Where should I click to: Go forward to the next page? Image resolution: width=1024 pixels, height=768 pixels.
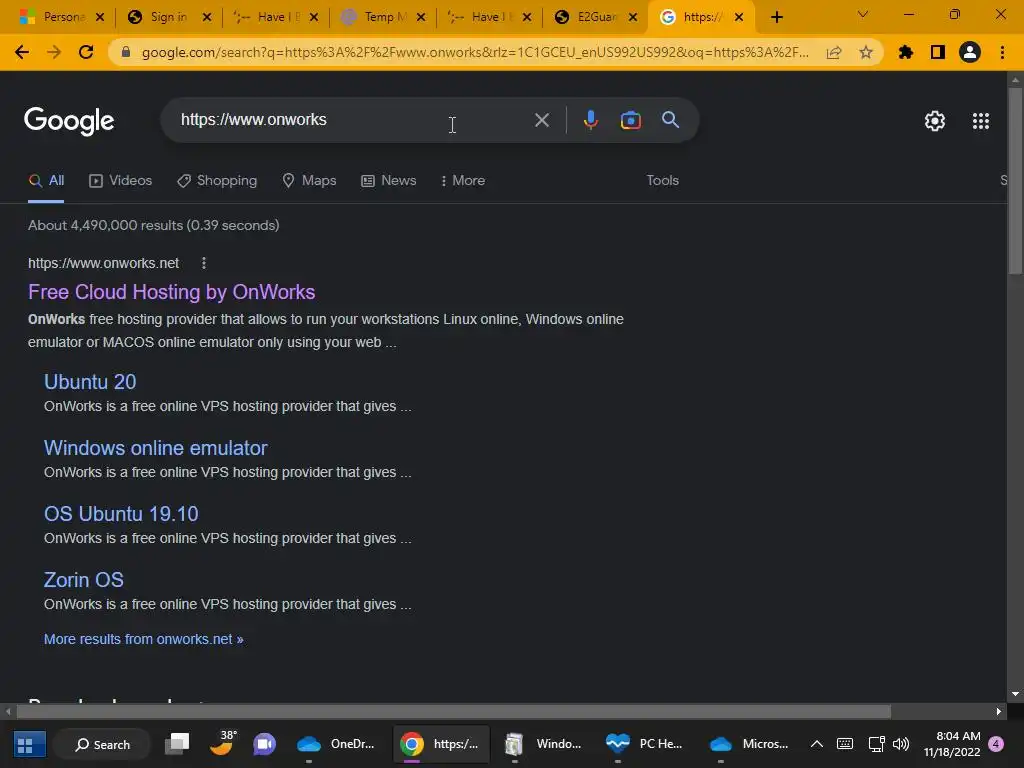[54, 52]
